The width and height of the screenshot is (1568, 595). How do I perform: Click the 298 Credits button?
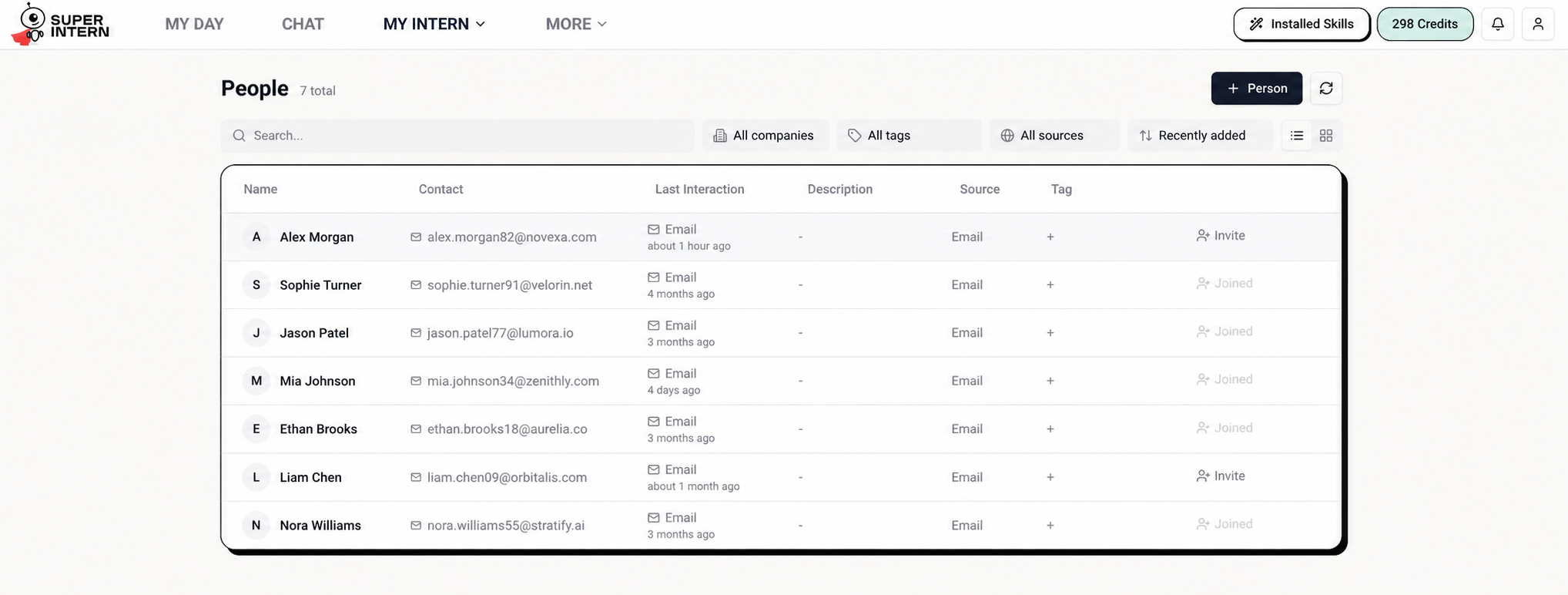(x=1424, y=24)
